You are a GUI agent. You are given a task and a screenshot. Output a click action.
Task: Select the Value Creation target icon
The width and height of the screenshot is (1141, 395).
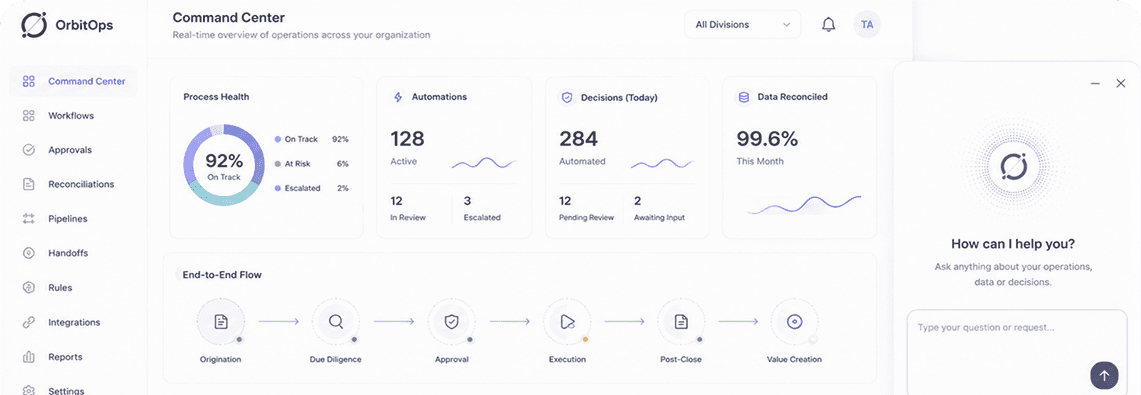795,322
